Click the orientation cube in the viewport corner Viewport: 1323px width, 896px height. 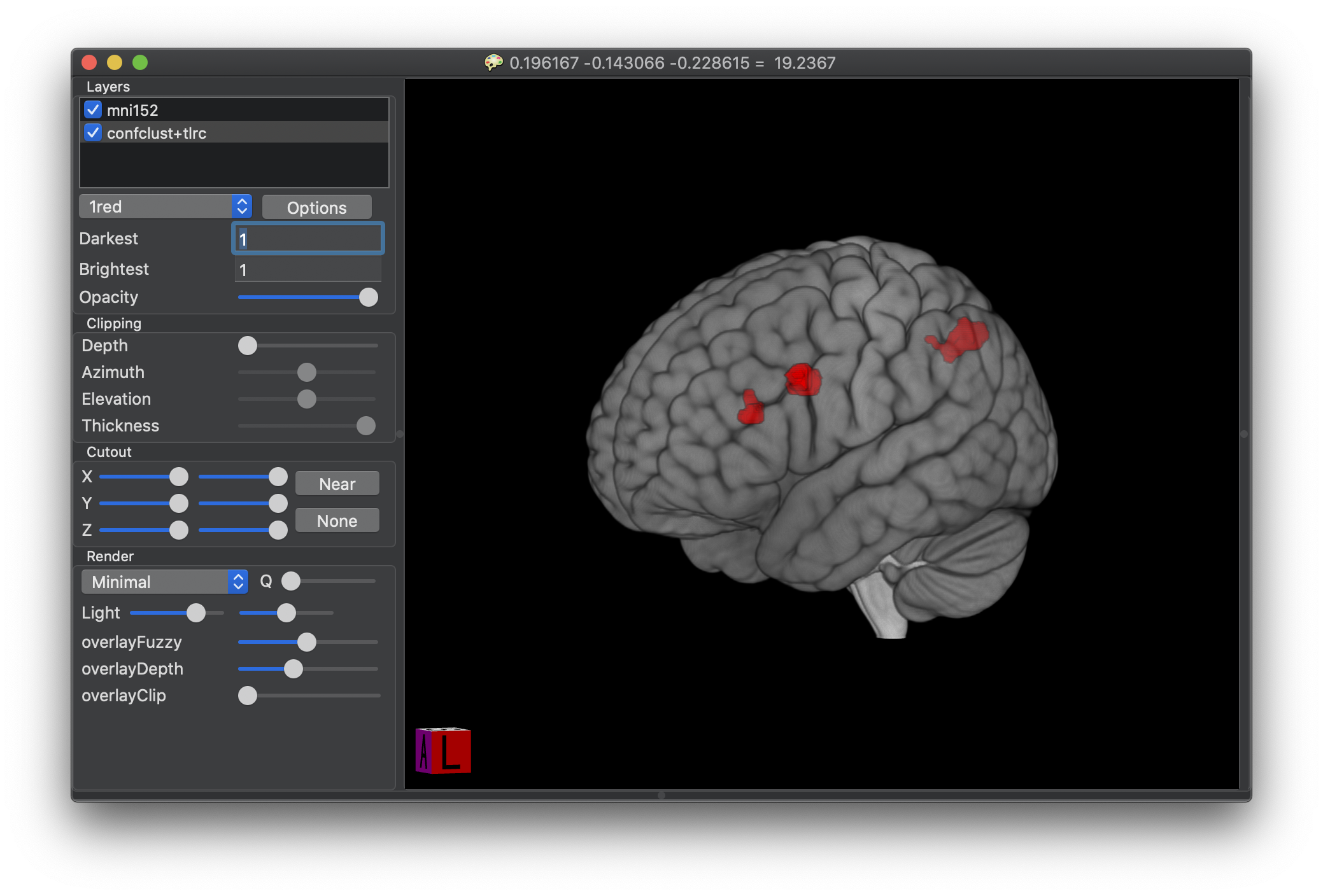(x=443, y=750)
